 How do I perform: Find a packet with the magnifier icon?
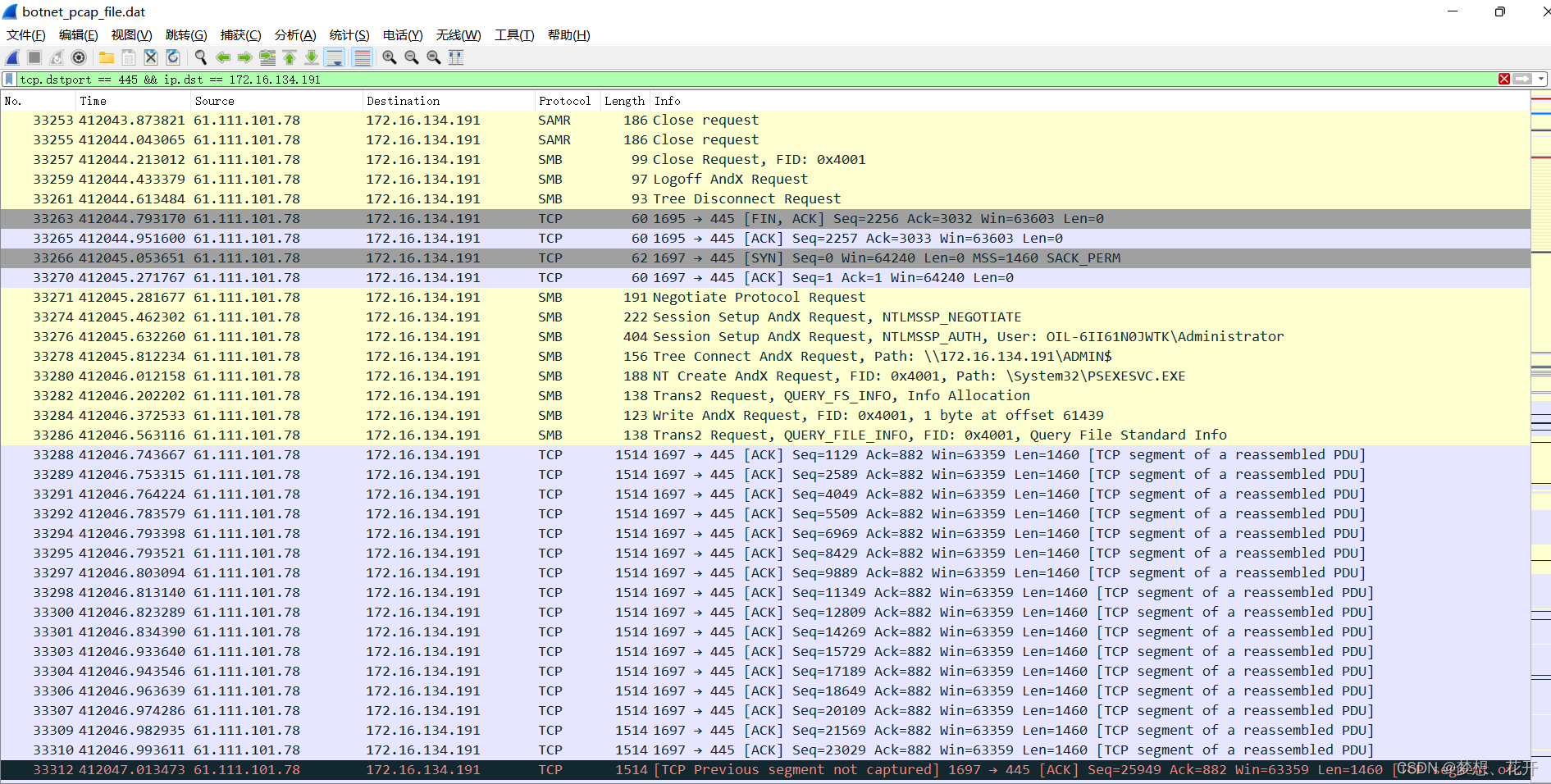201,57
